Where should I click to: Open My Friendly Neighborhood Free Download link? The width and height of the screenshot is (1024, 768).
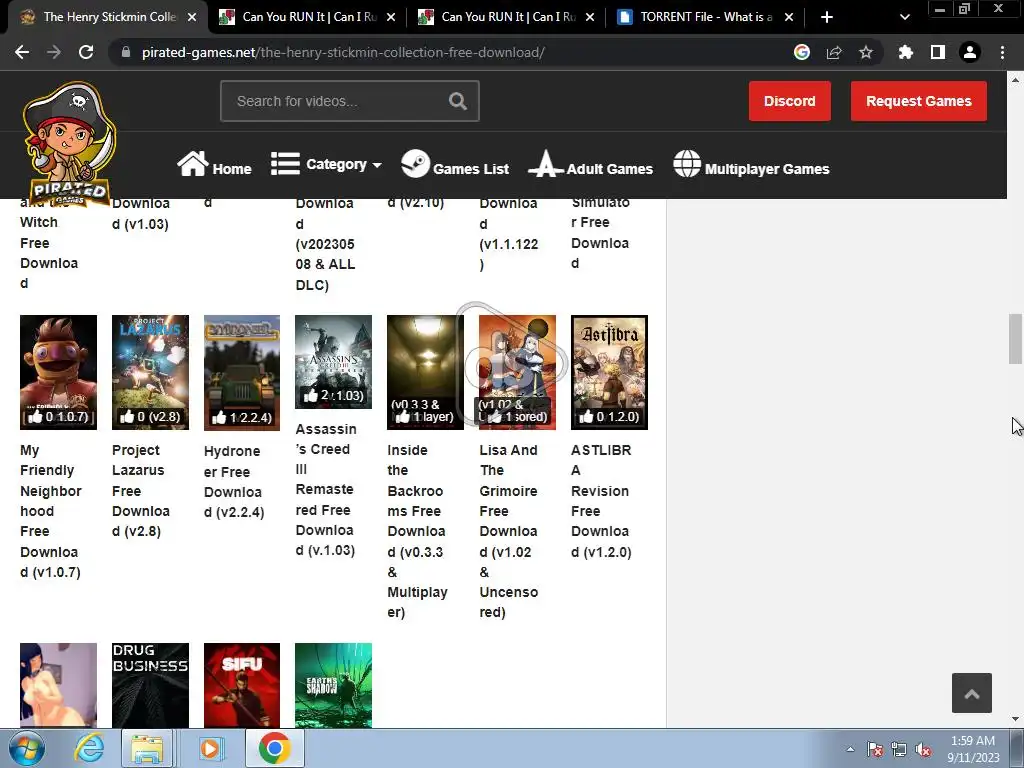51,511
